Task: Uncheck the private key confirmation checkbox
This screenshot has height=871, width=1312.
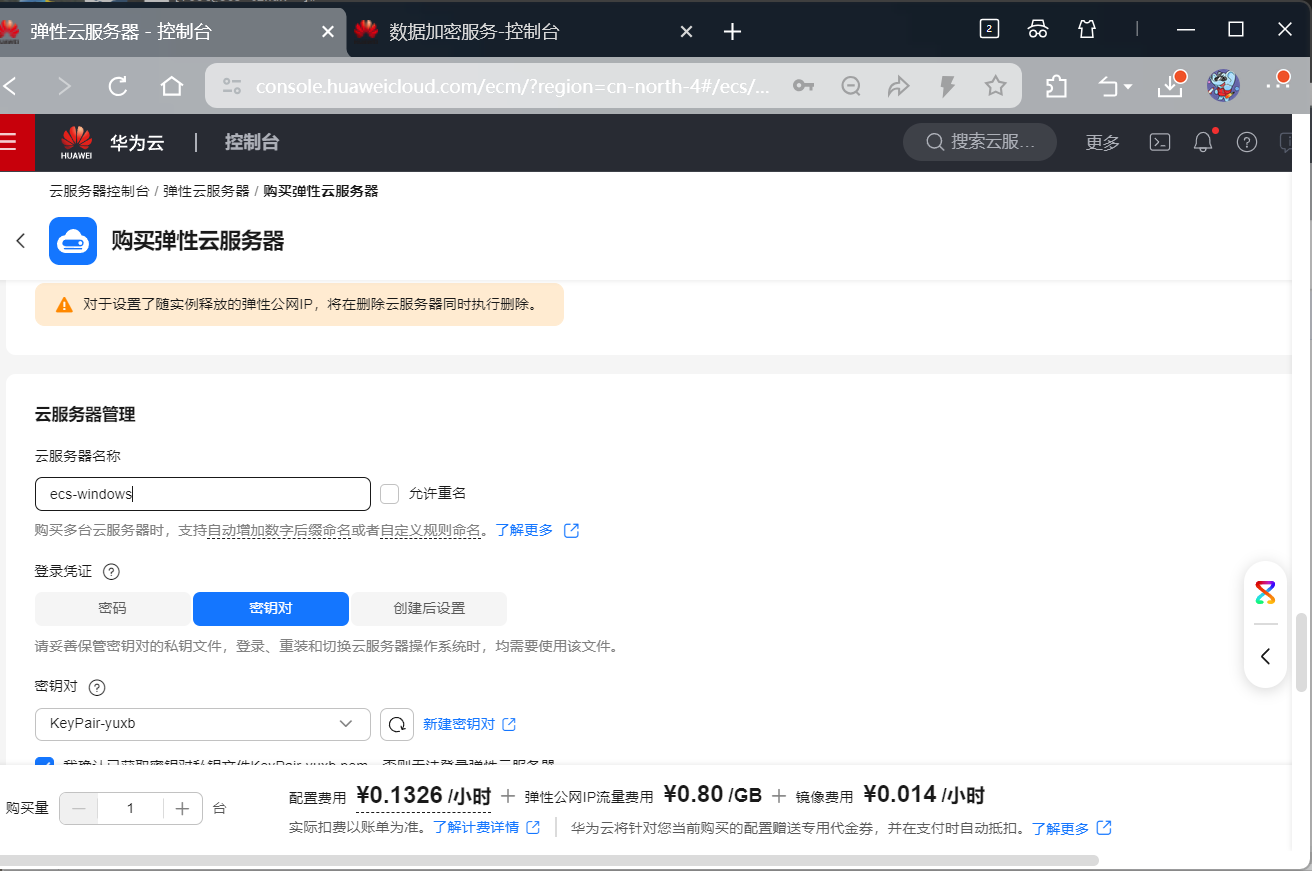Action: (x=44, y=763)
